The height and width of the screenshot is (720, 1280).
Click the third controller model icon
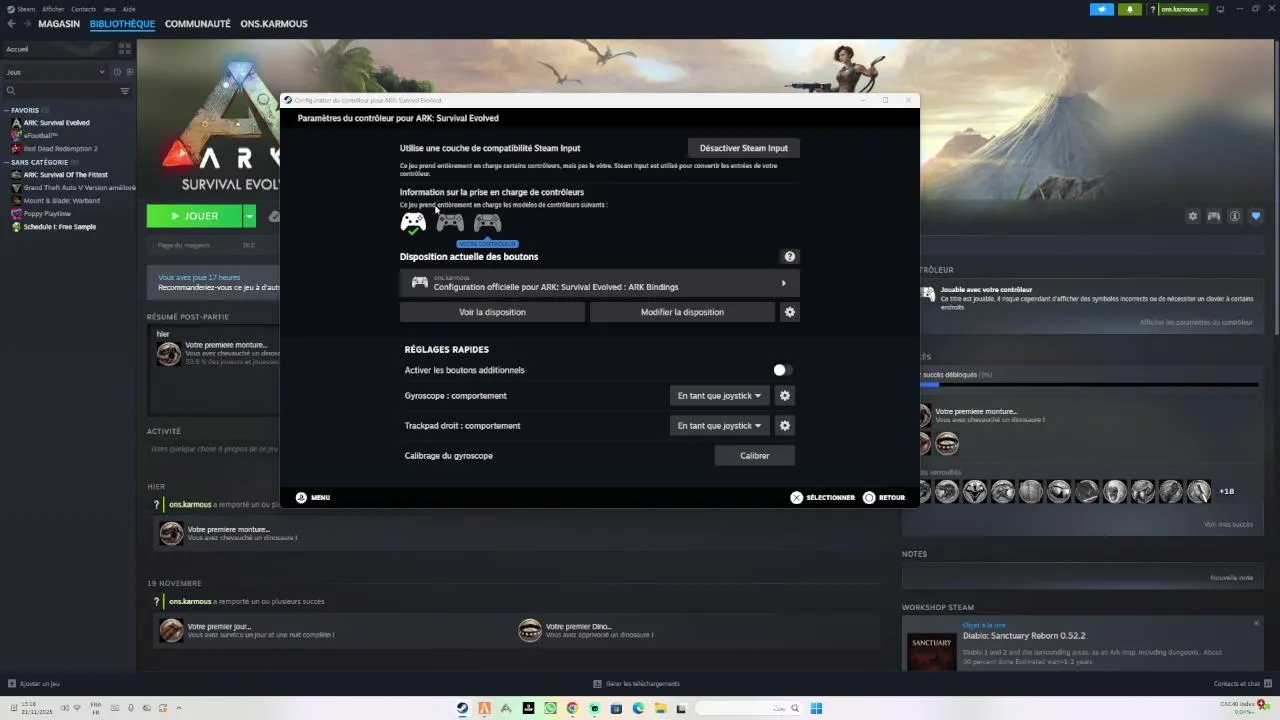487,222
